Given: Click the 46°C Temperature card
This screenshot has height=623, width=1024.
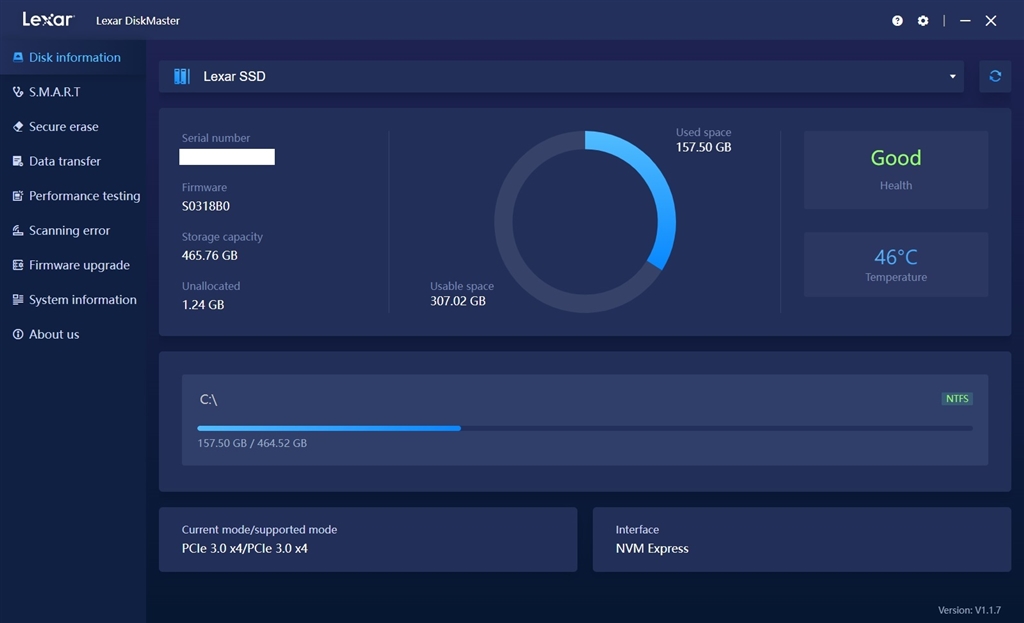Looking at the screenshot, I should [x=895, y=264].
